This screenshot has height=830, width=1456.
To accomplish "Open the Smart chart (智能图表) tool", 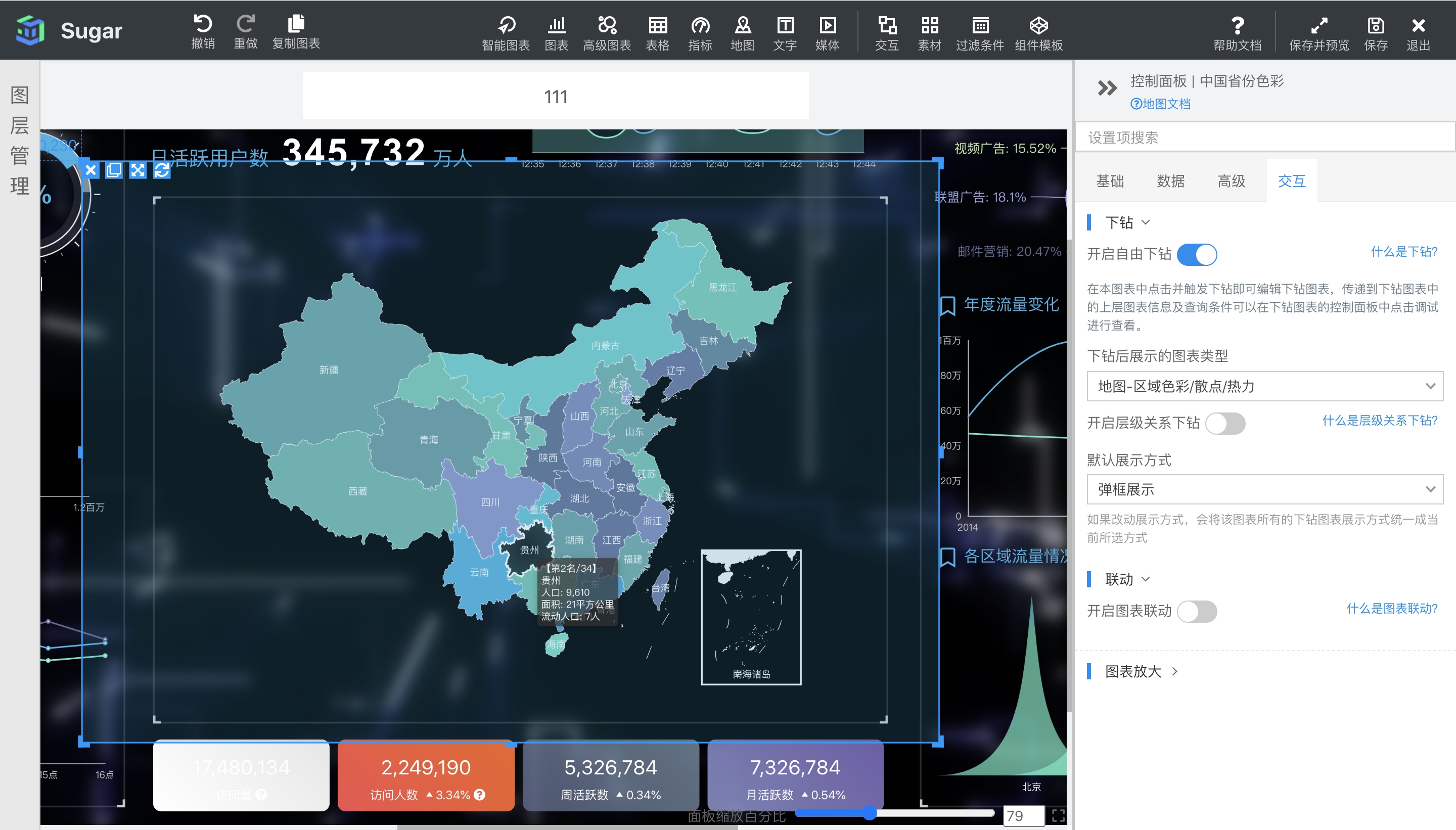I will point(506,33).
